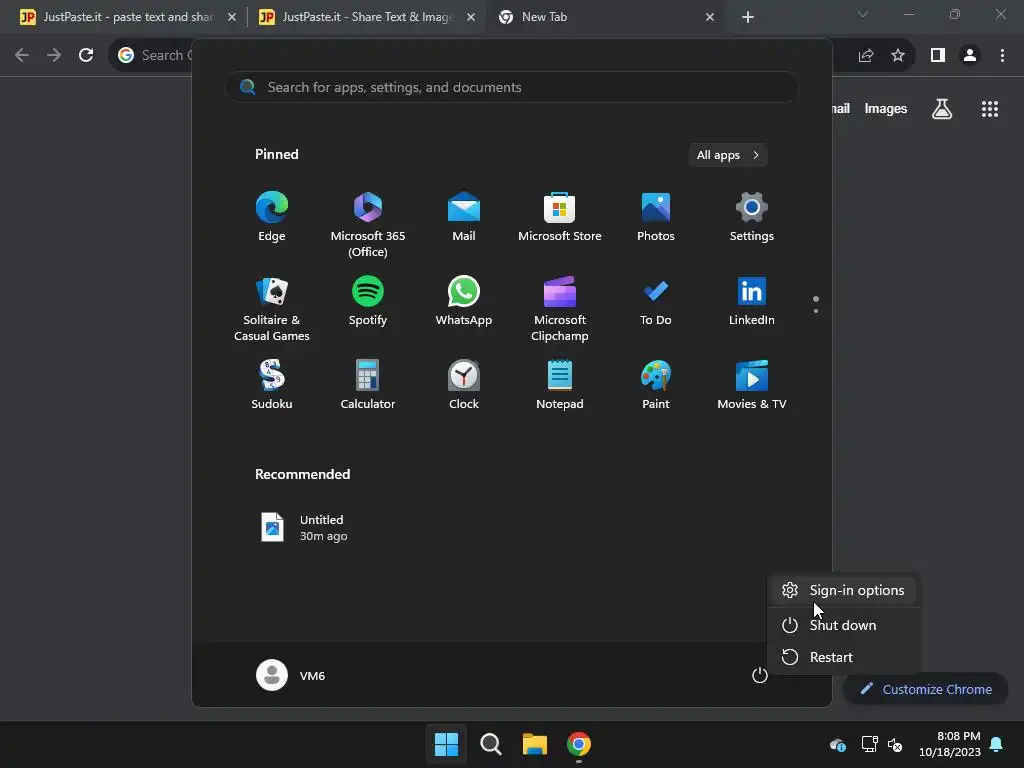Screen dimensions: 1024x768
Task: Launch LinkedIn from pinned apps
Action: (752, 301)
